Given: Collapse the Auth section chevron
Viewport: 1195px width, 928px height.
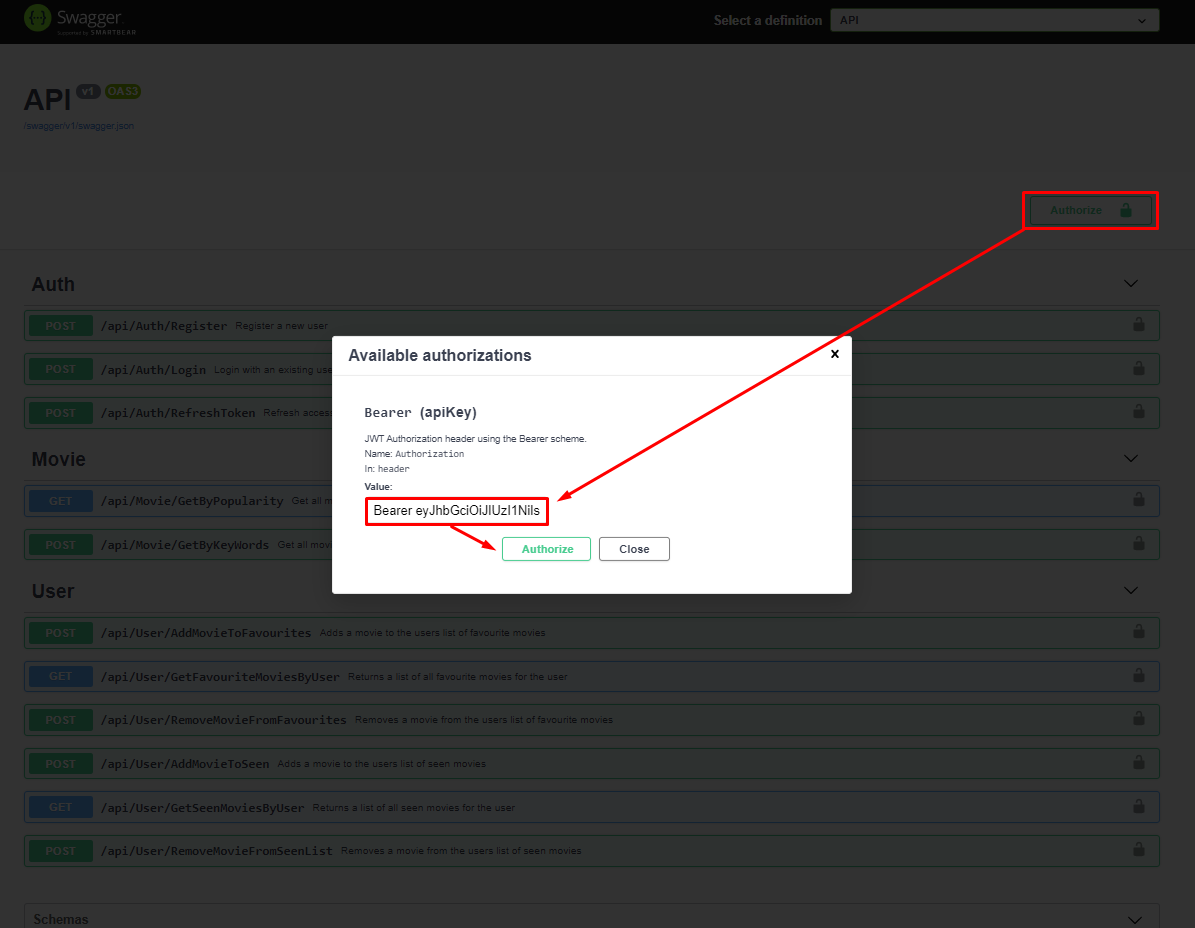Looking at the screenshot, I should pyautogui.click(x=1131, y=283).
